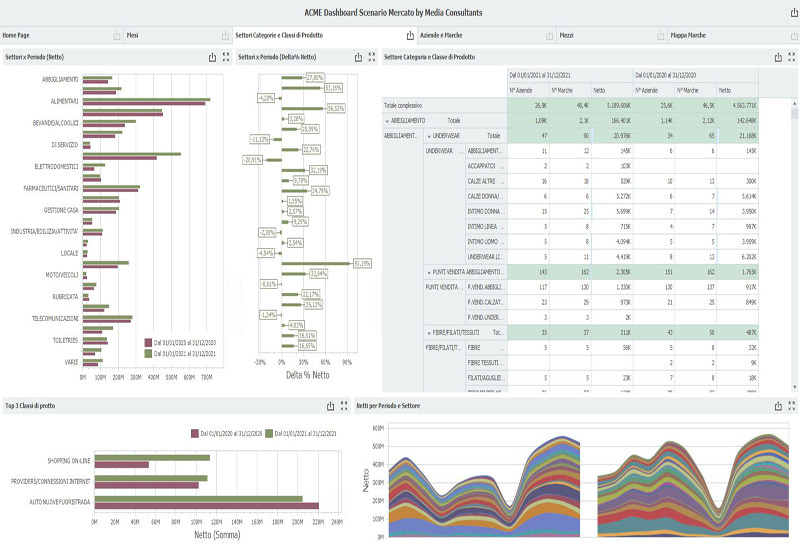This screenshot has height=554, width=800.
Task: Click the 2021 legend swatch in Settori chart
Action: [147, 353]
